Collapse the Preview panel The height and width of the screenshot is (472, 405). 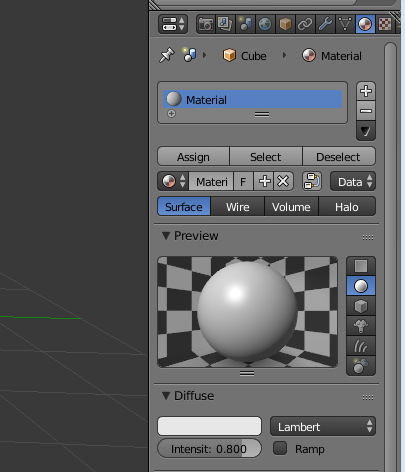pyautogui.click(x=166, y=236)
